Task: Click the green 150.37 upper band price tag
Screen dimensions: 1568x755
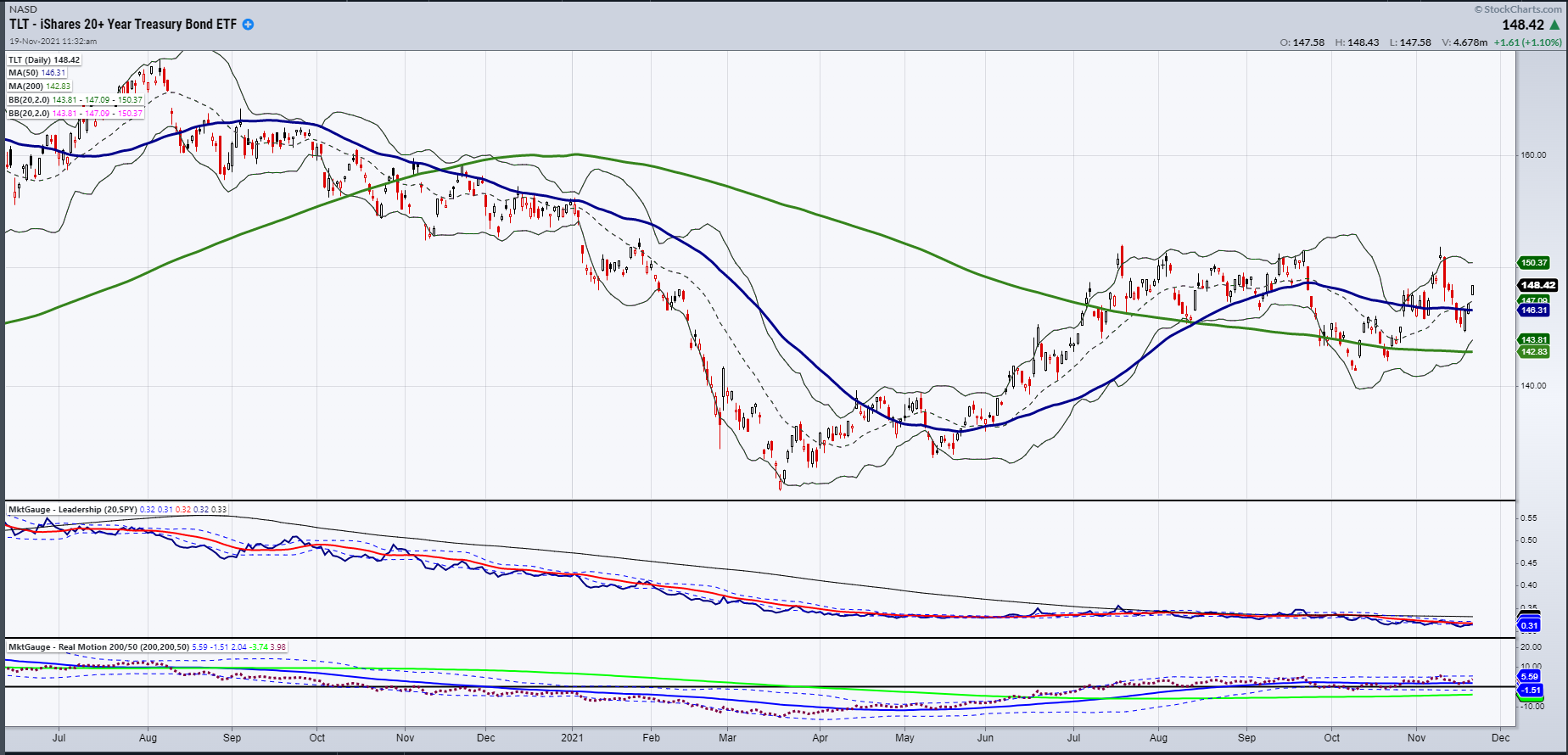Action: [x=1534, y=263]
